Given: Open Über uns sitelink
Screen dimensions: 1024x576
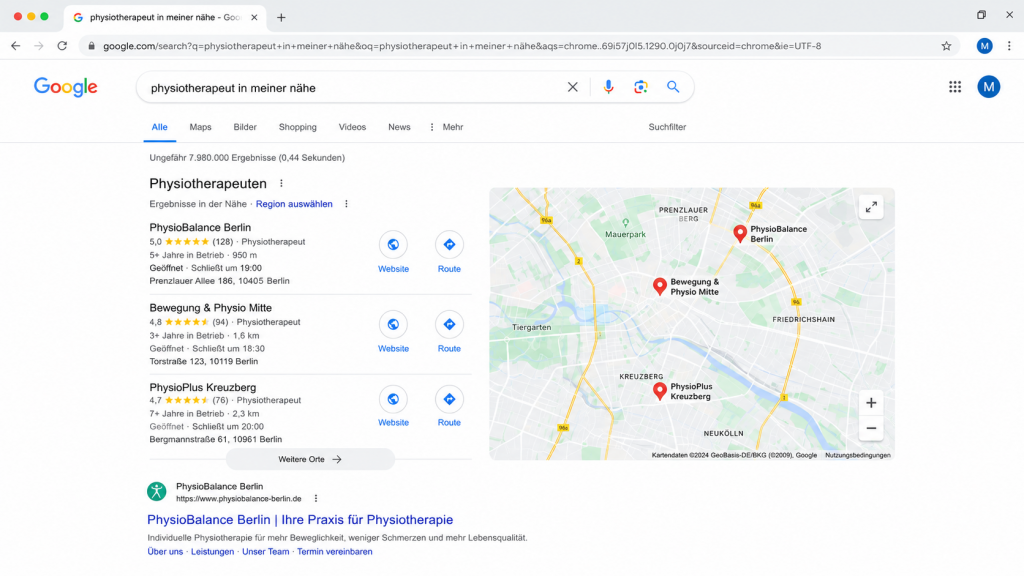Looking at the screenshot, I should pos(165,551).
